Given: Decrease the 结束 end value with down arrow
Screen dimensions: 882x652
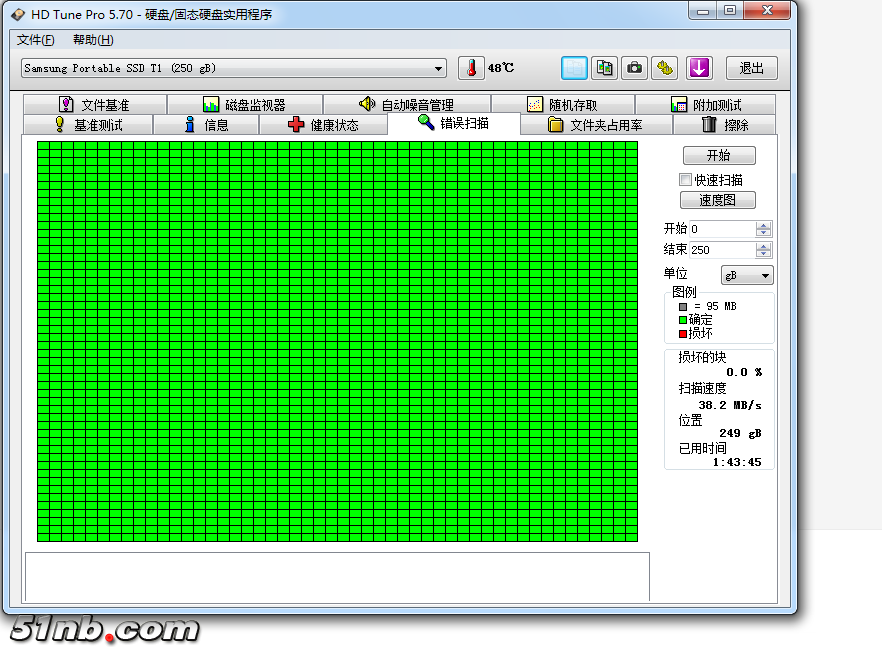Looking at the screenshot, I should click(764, 254).
